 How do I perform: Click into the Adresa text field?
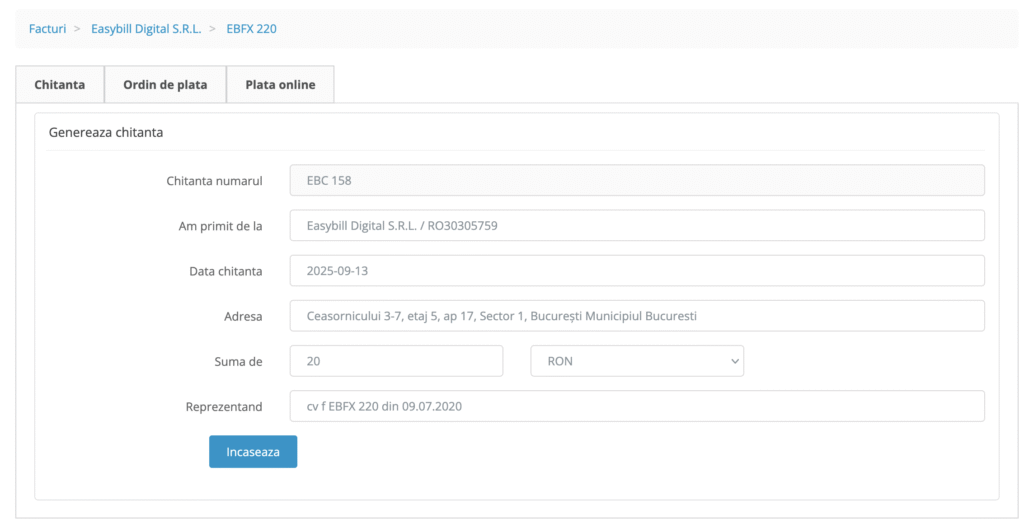pos(637,316)
